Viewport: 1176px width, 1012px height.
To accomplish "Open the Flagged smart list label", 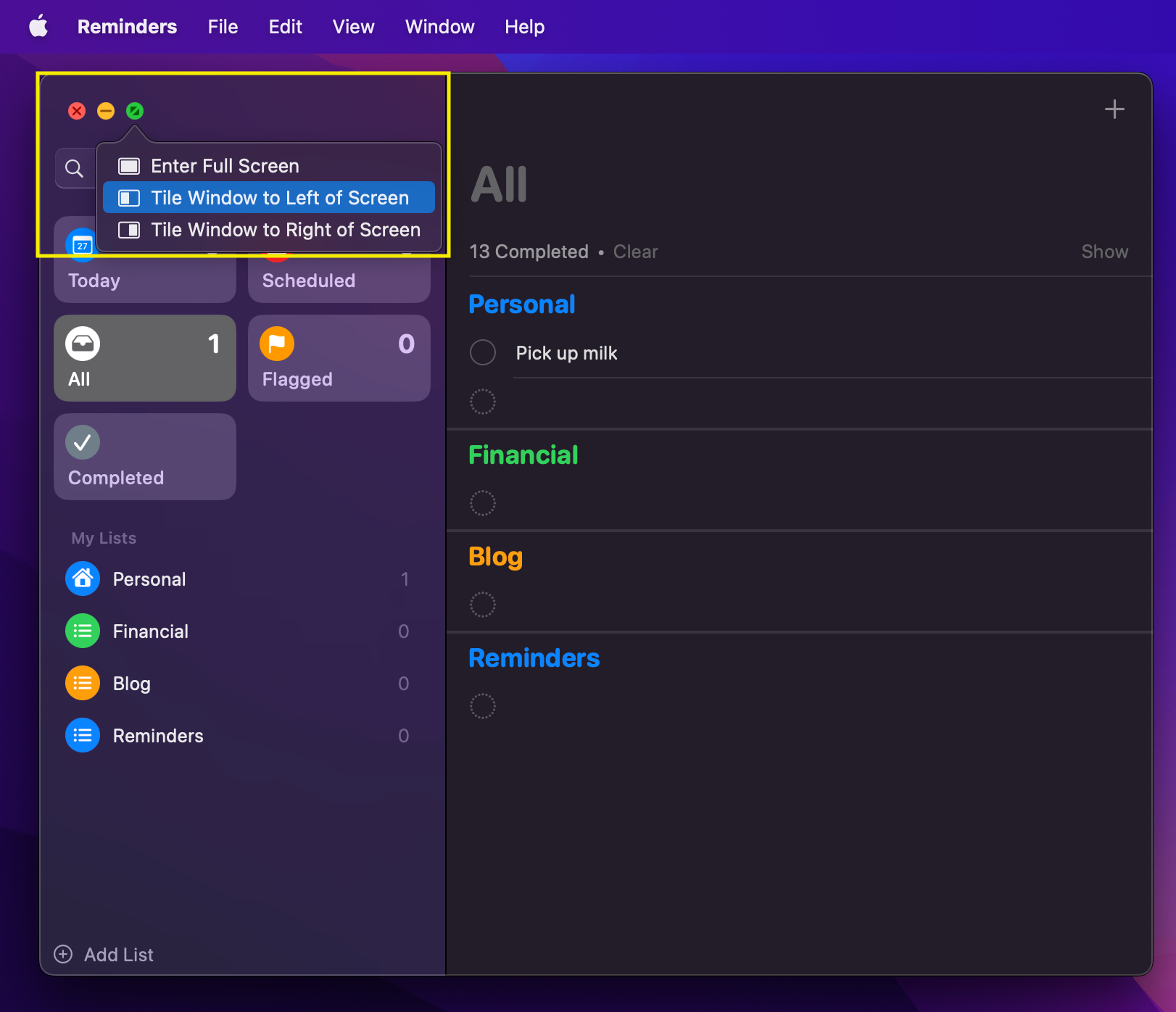I will tap(297, 379).
